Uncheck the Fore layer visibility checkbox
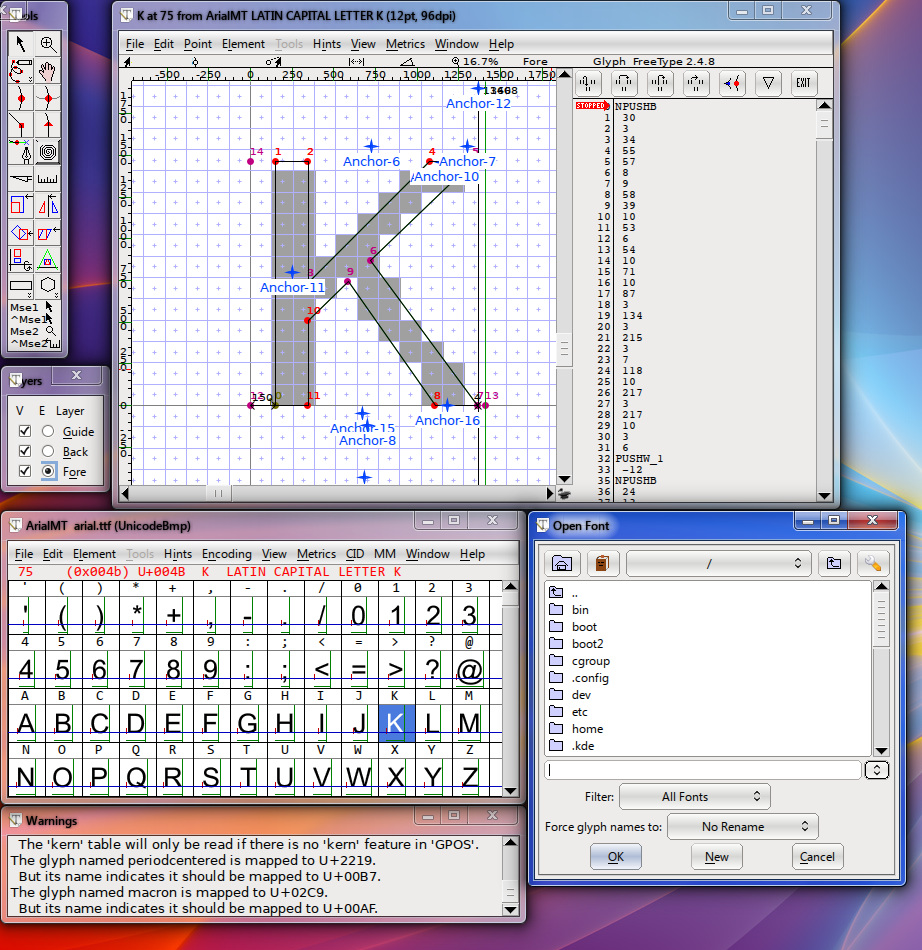Viewport: 922px width, 950px height. tap(24, 472)
